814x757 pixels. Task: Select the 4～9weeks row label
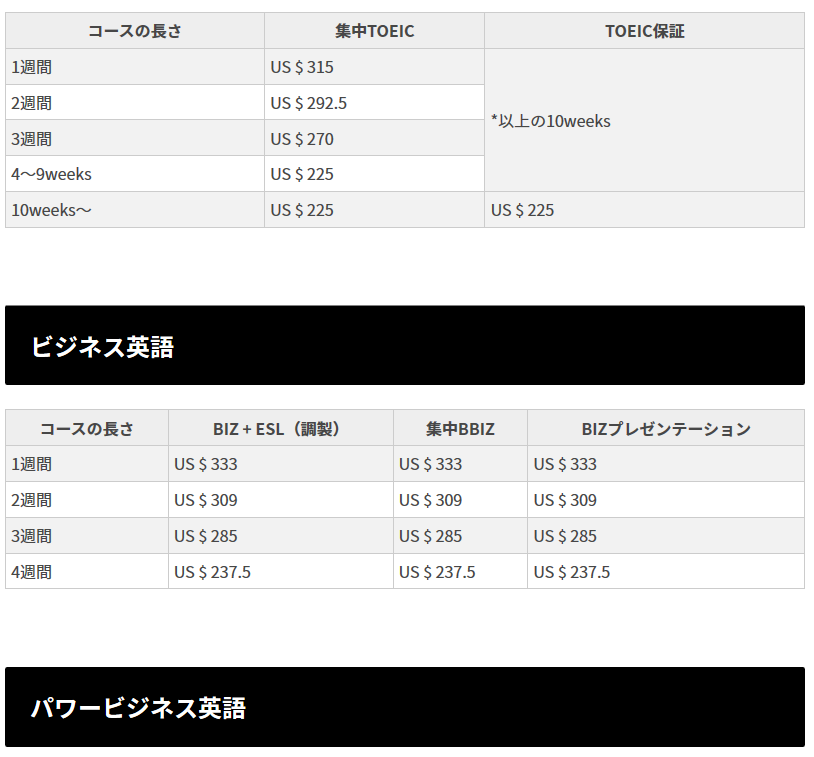tap(51, 174)
